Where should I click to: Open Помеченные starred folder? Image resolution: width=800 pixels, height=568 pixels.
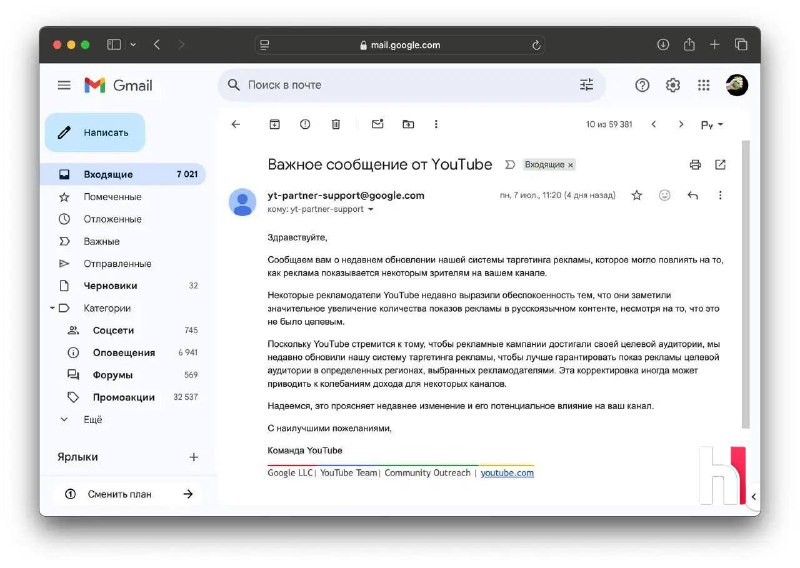pos(123,196)
